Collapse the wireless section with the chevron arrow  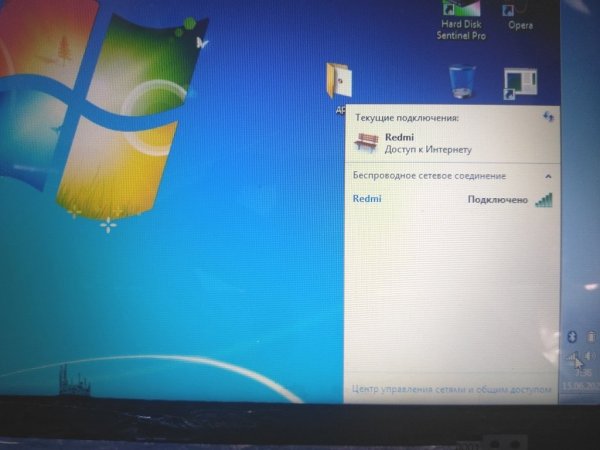point(547,176)
